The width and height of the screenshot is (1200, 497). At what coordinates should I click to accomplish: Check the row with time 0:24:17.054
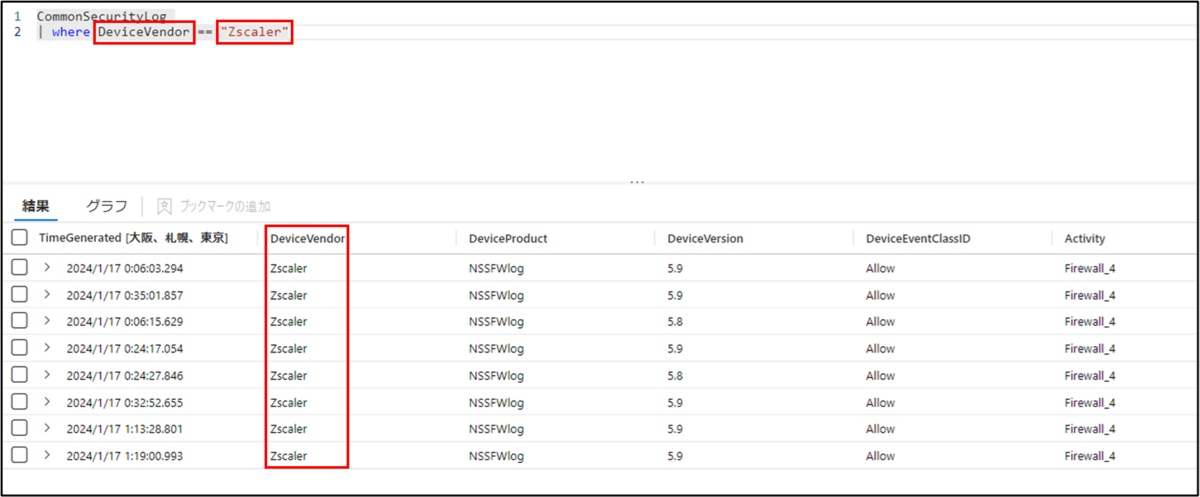(x=19, y=348)
